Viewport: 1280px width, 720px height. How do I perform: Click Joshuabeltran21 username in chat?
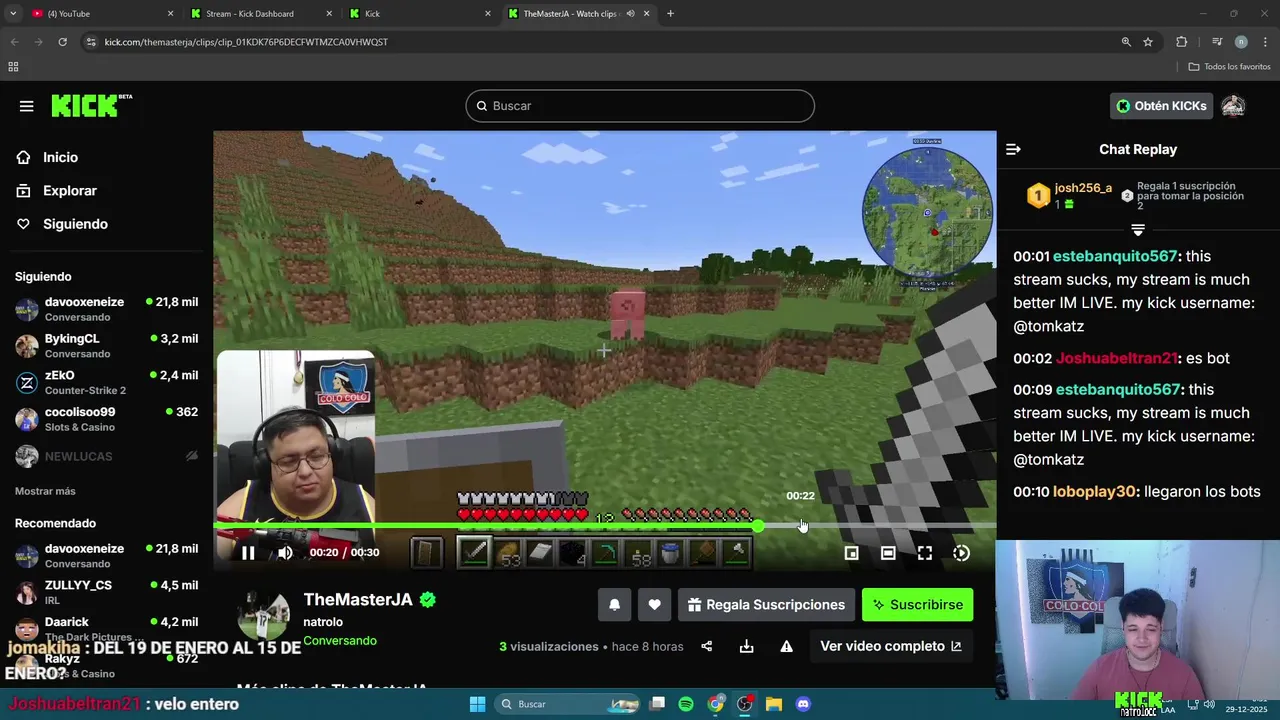click(1117, 358)
